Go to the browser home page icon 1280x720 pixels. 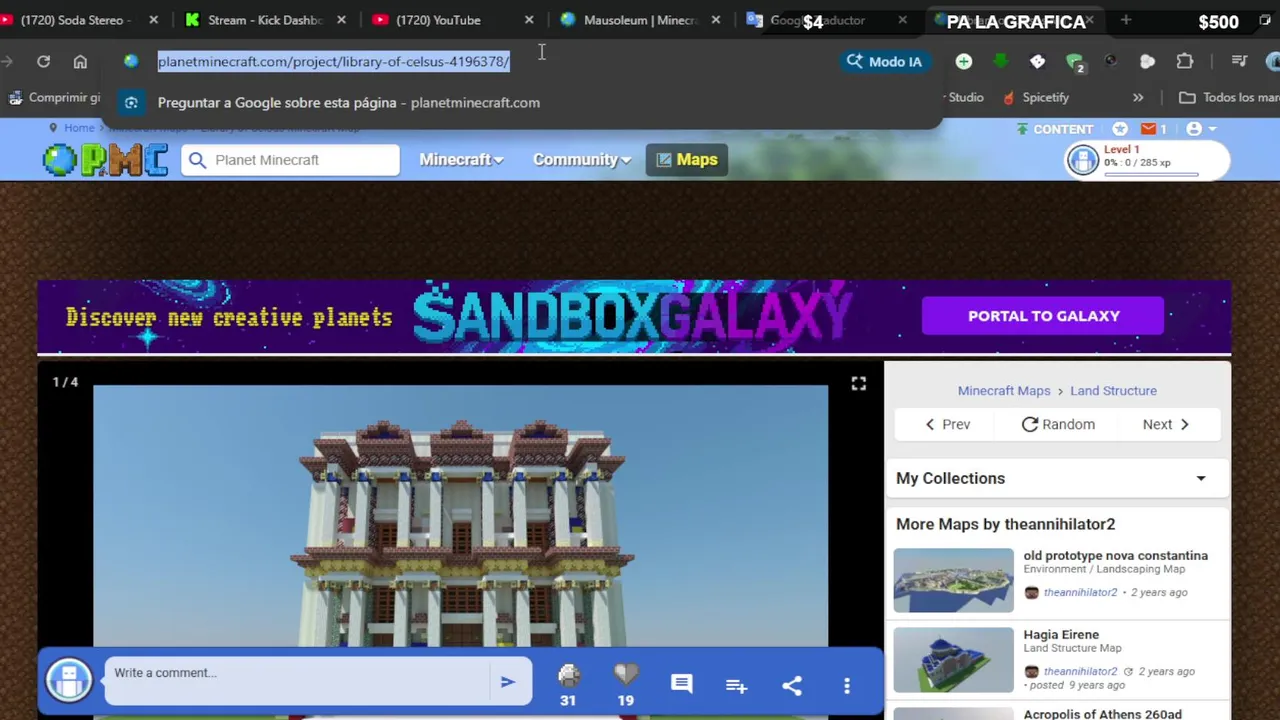[80, 61]
